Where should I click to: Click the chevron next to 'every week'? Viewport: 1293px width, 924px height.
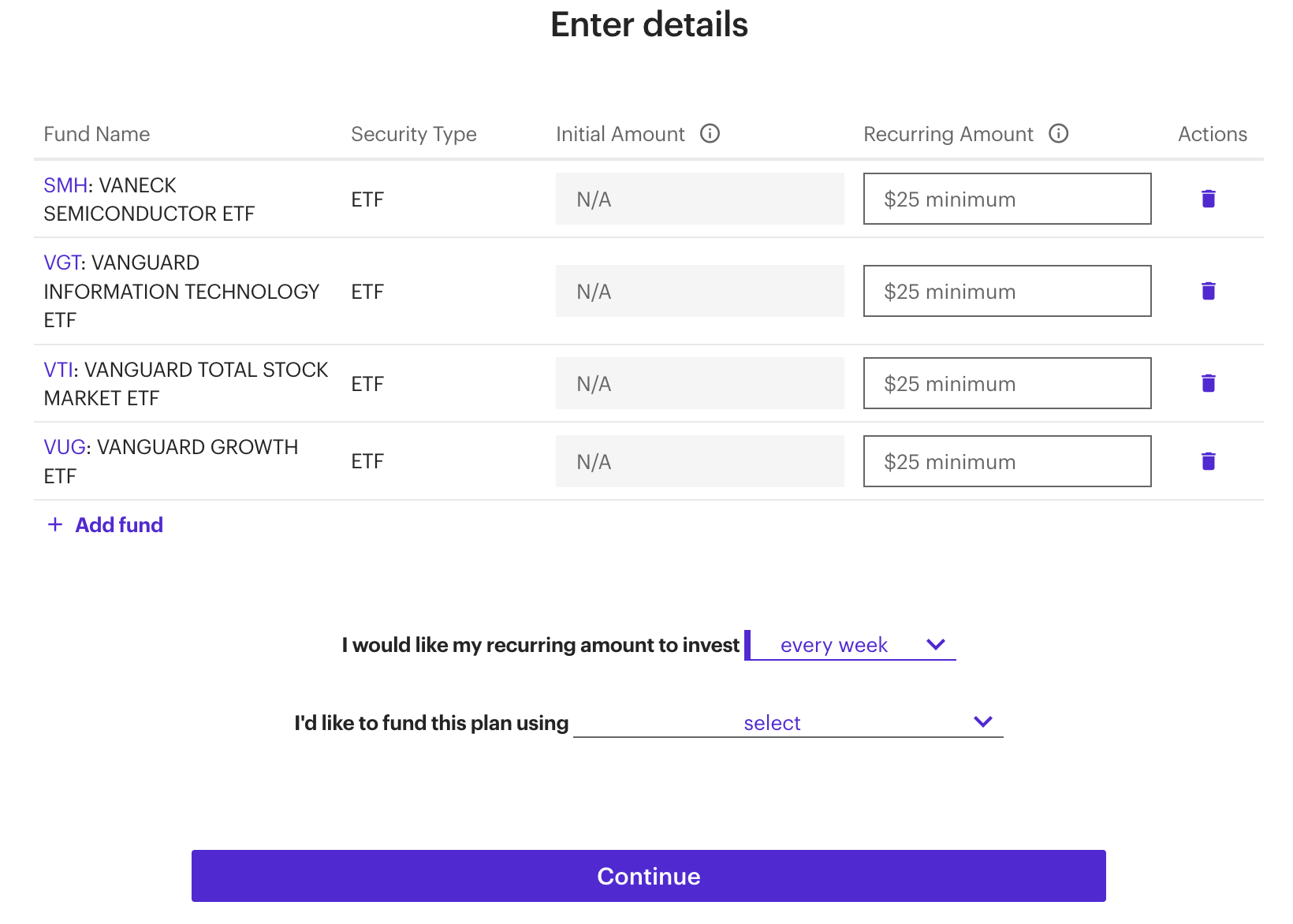[x=935, y=644]
